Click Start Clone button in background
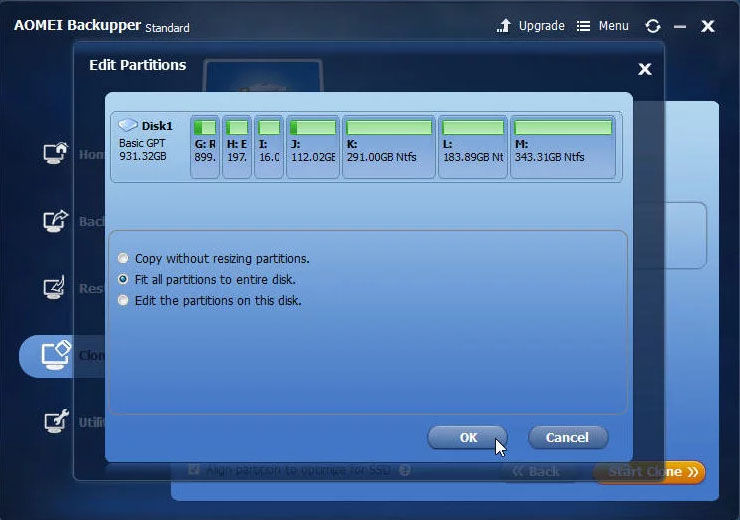This screenshot has height=520, width=740. tap(649, 472)
